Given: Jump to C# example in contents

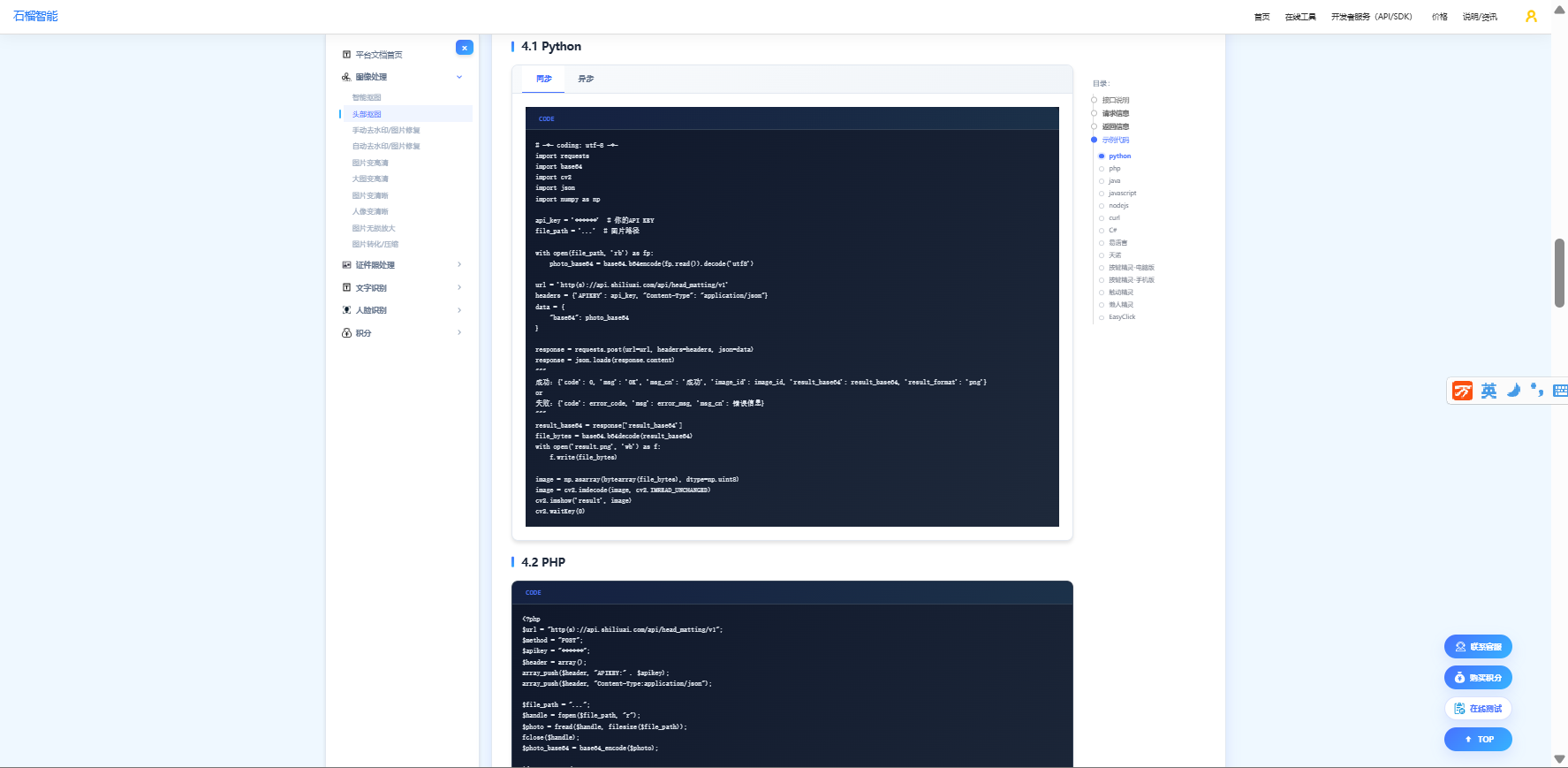Looking at the screenshot, I should click(1113, 230).
